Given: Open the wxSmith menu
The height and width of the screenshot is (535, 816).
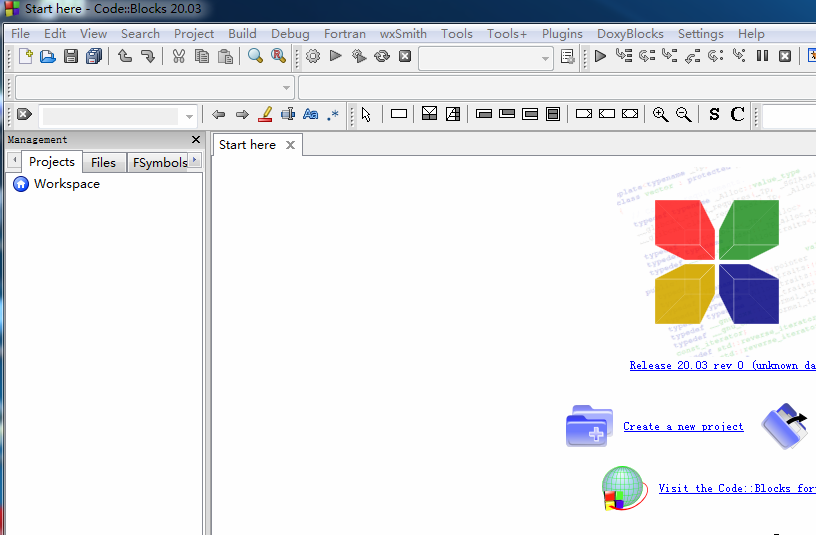Looking at the screenshot, I should (x=403, y=34).
